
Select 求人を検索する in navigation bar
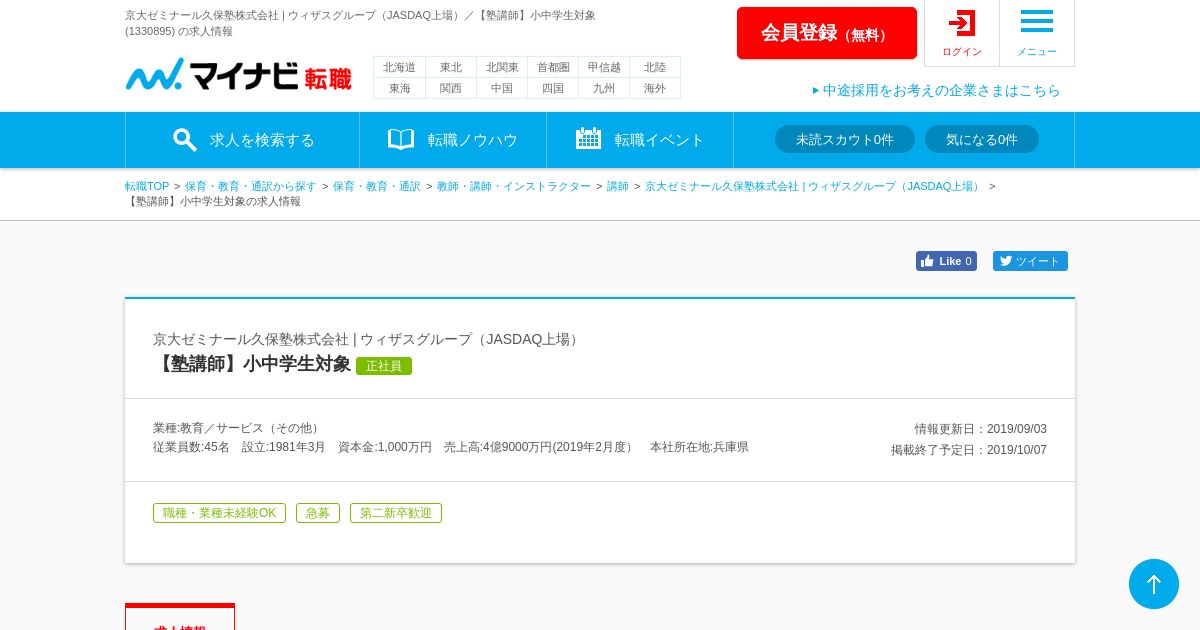pyautogui.click(x=243, y=140)
